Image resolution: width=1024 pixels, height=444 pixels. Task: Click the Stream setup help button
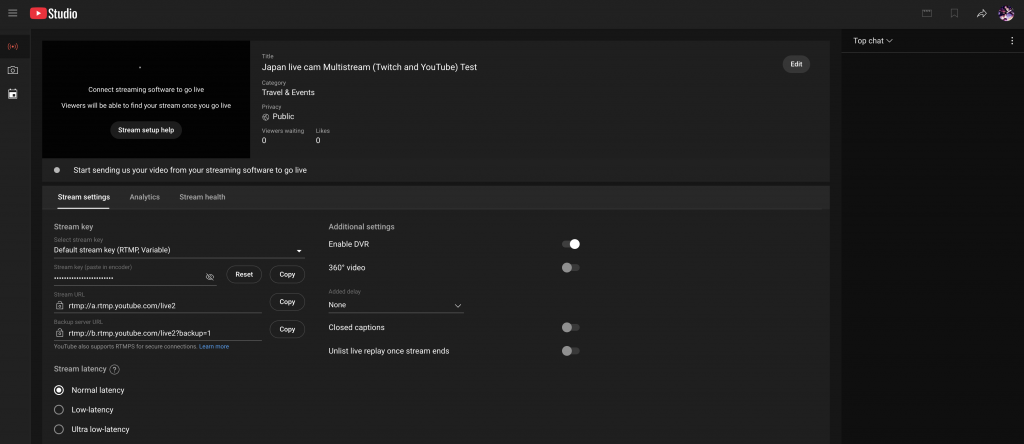point(145,130)
